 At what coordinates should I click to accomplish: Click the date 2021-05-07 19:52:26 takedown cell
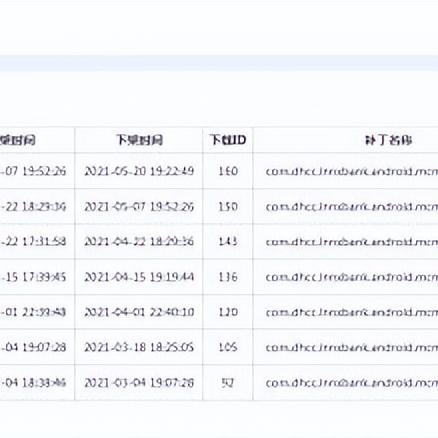click(139, 206)
